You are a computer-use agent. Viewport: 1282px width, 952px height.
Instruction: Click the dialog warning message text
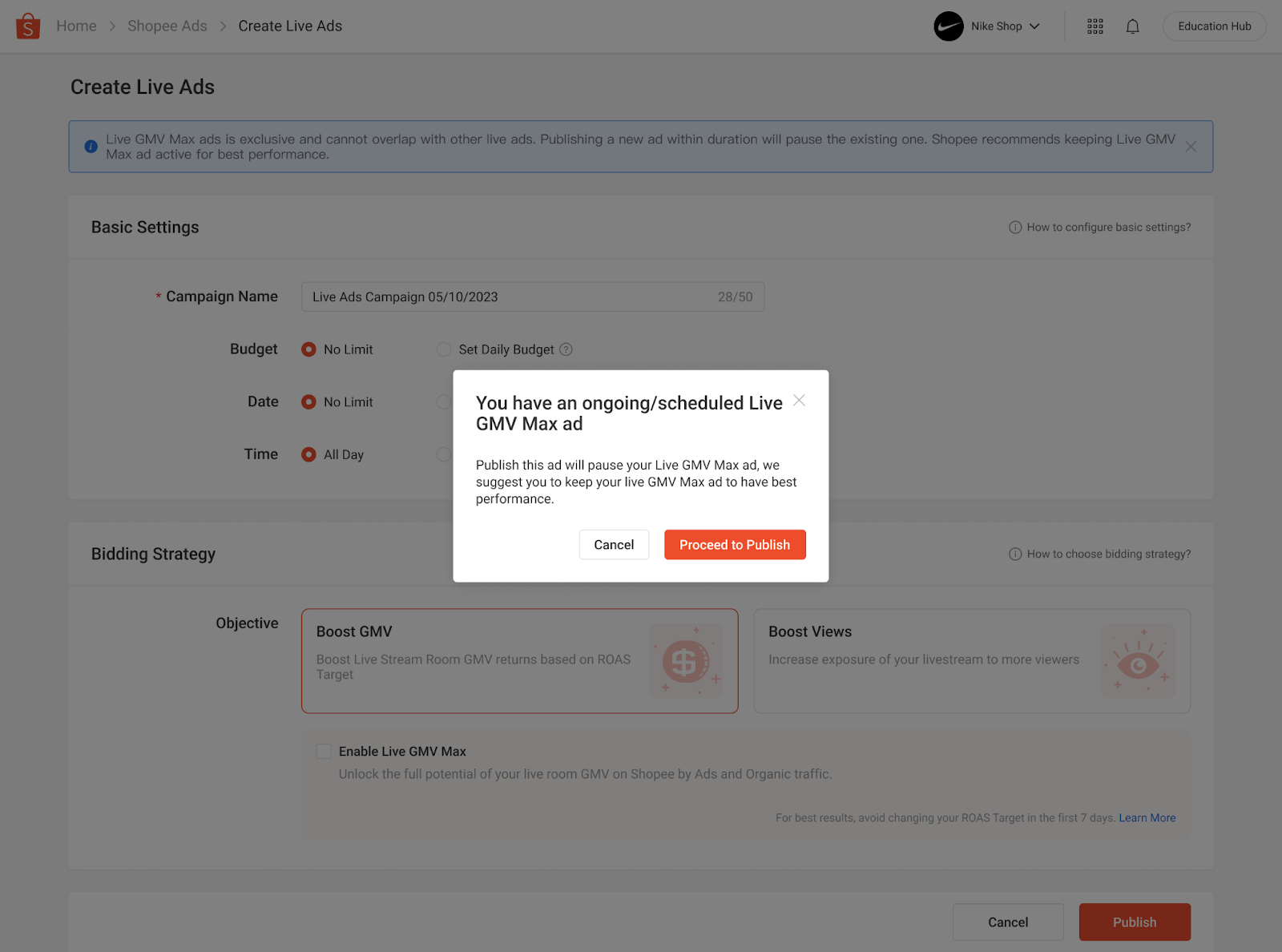point(636,482)
